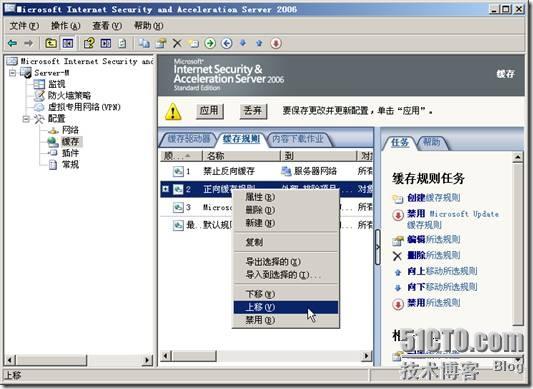Select 监视 in the console tree
Viewport: 533px width, 389px height.
tap(56, 84)
